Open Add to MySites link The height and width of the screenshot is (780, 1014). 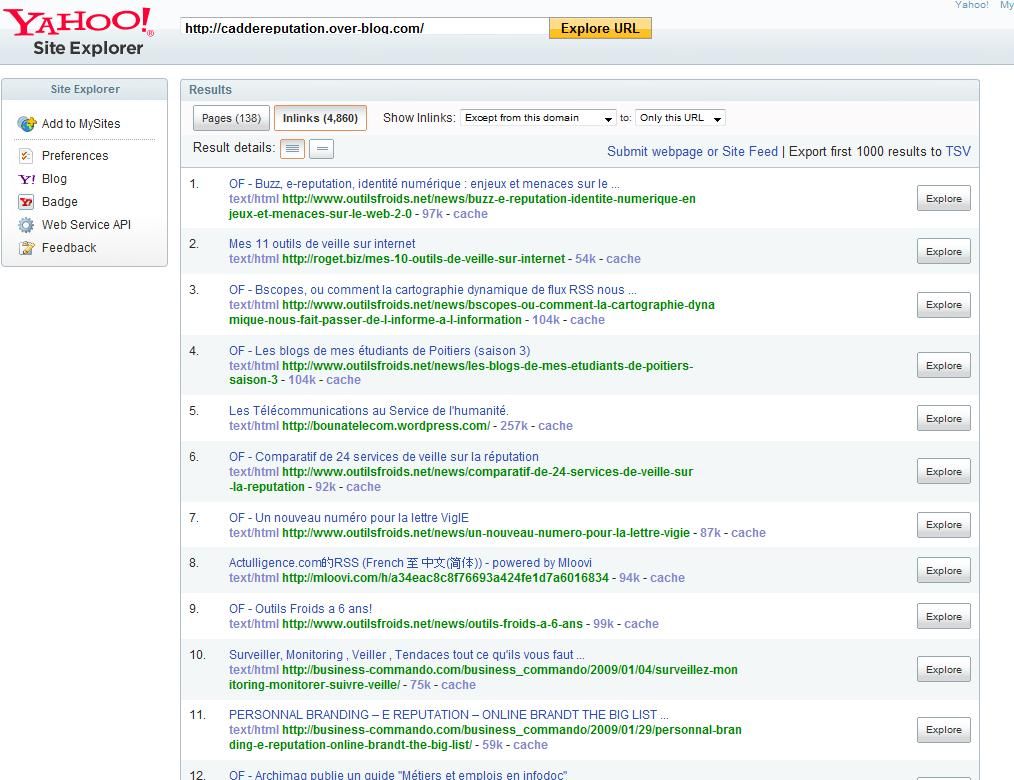[x=81, y=124]
